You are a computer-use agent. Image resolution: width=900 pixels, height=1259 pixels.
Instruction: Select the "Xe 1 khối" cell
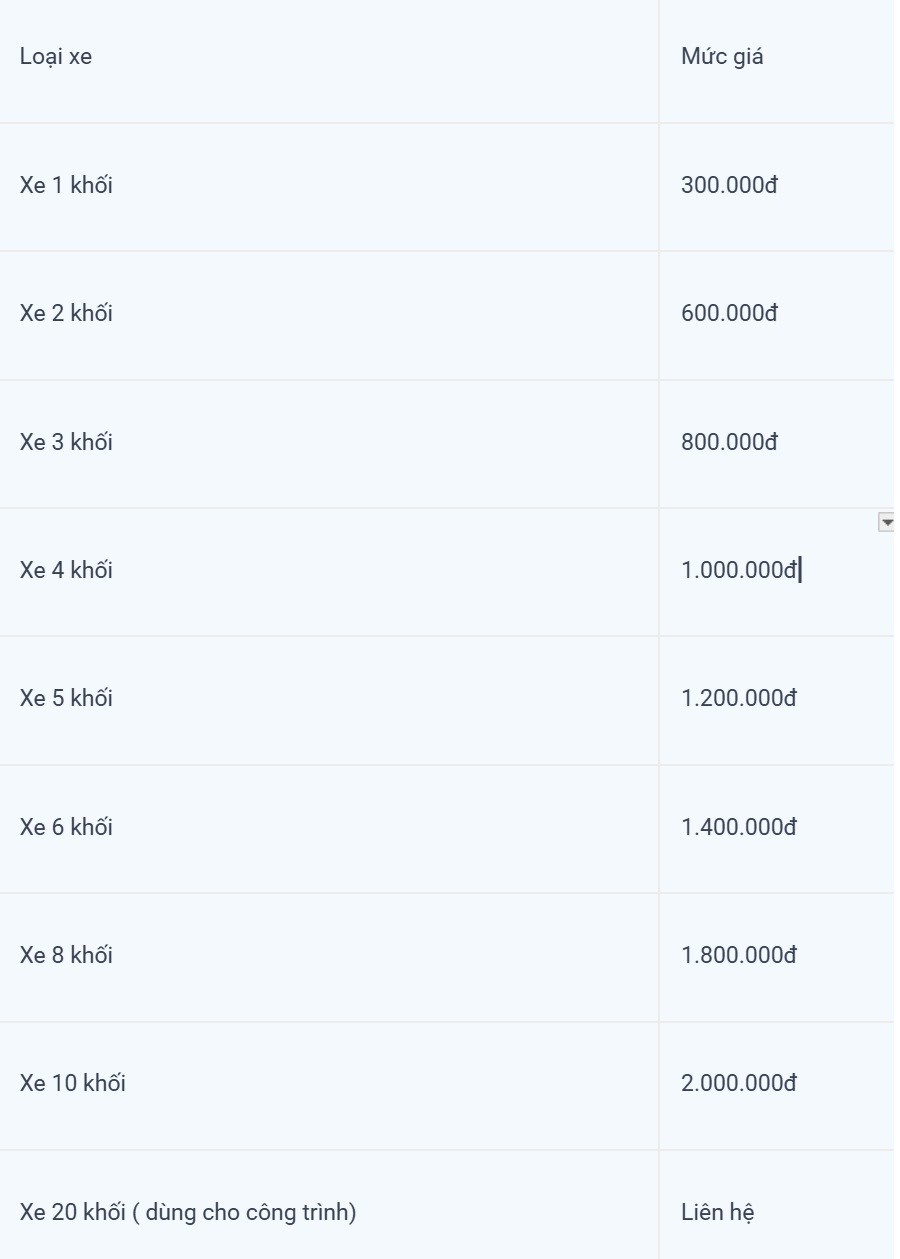pos(66,186)
